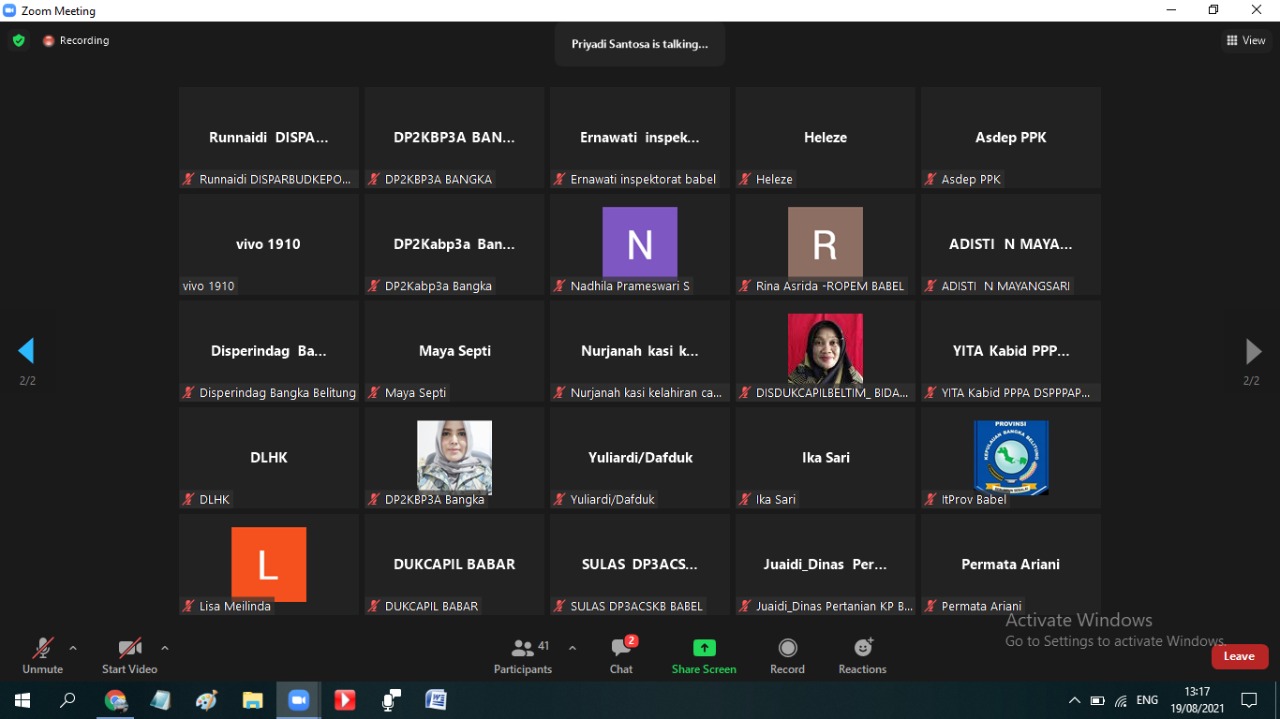Expand video options arrow beside Start Video
Screen dimensions: 1280x719
(165, 648)
